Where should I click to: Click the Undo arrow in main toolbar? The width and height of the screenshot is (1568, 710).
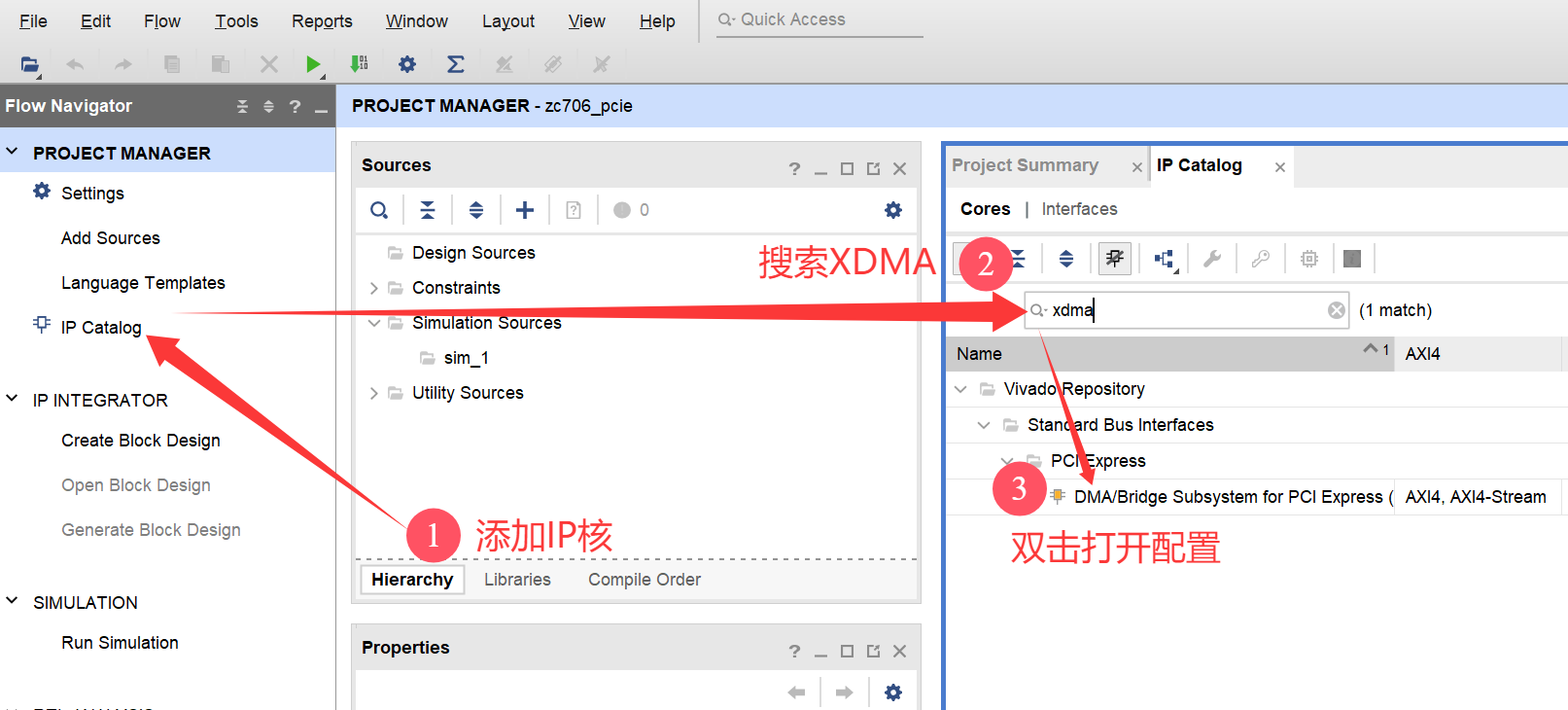tap(75, 65)
